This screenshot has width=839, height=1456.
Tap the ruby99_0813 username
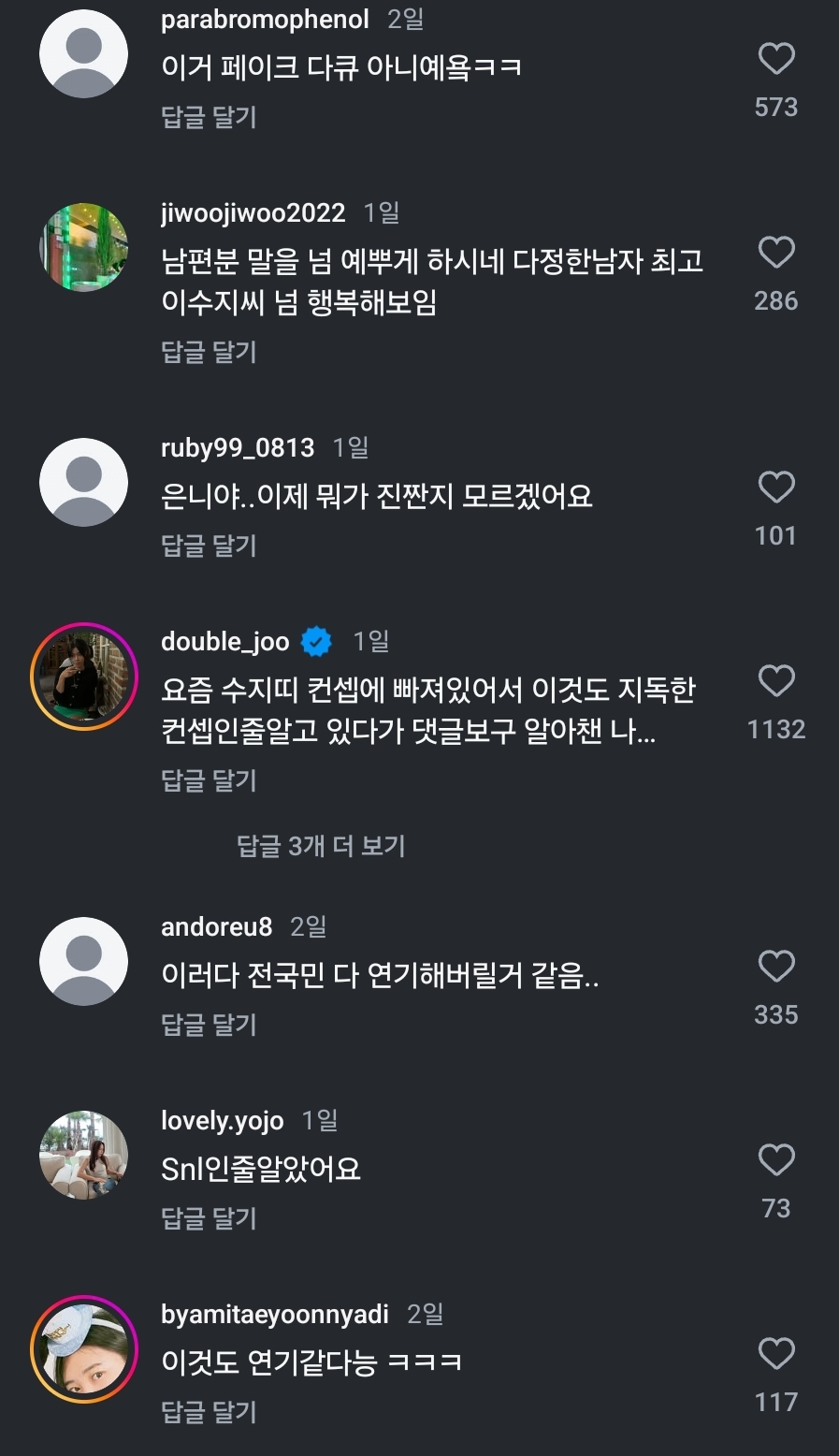[x=238, y=448]
